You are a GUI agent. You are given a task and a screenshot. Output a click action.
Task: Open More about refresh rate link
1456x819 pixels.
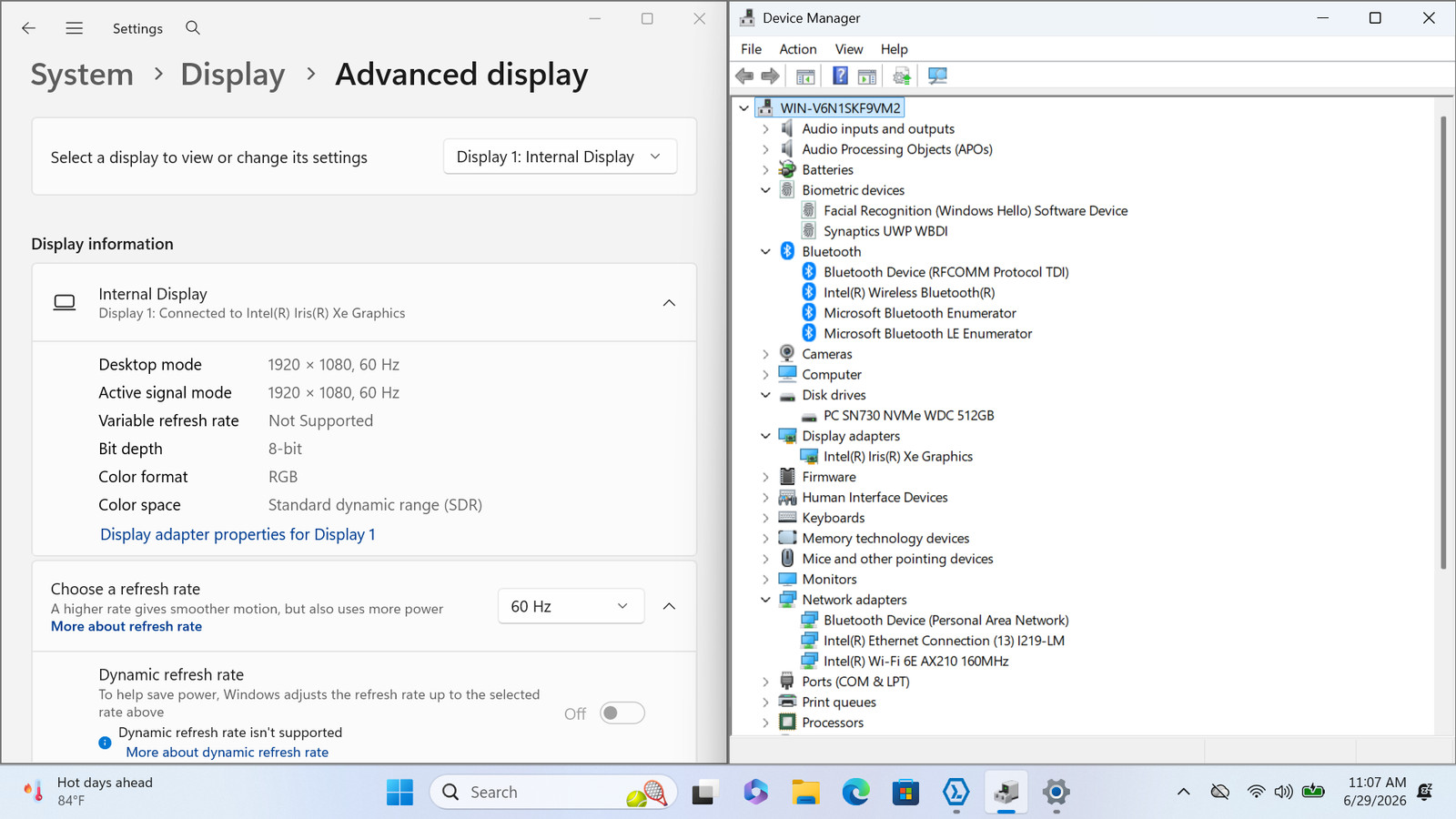(x=126, y=626)
